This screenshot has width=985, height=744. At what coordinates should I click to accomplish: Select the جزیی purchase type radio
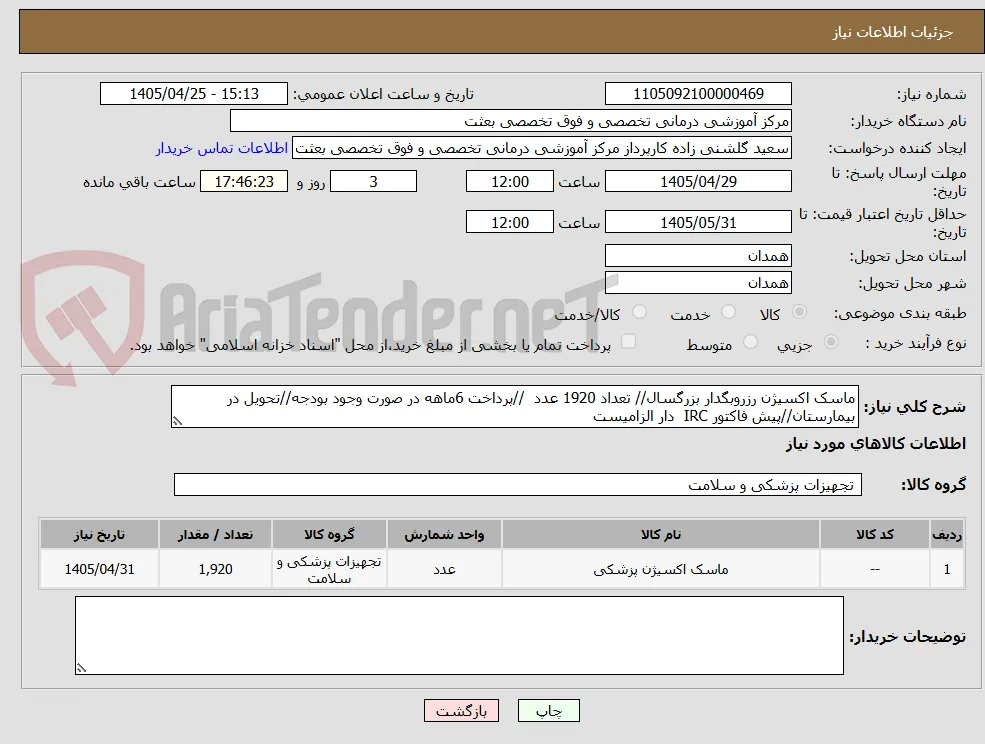pos(830,342)
